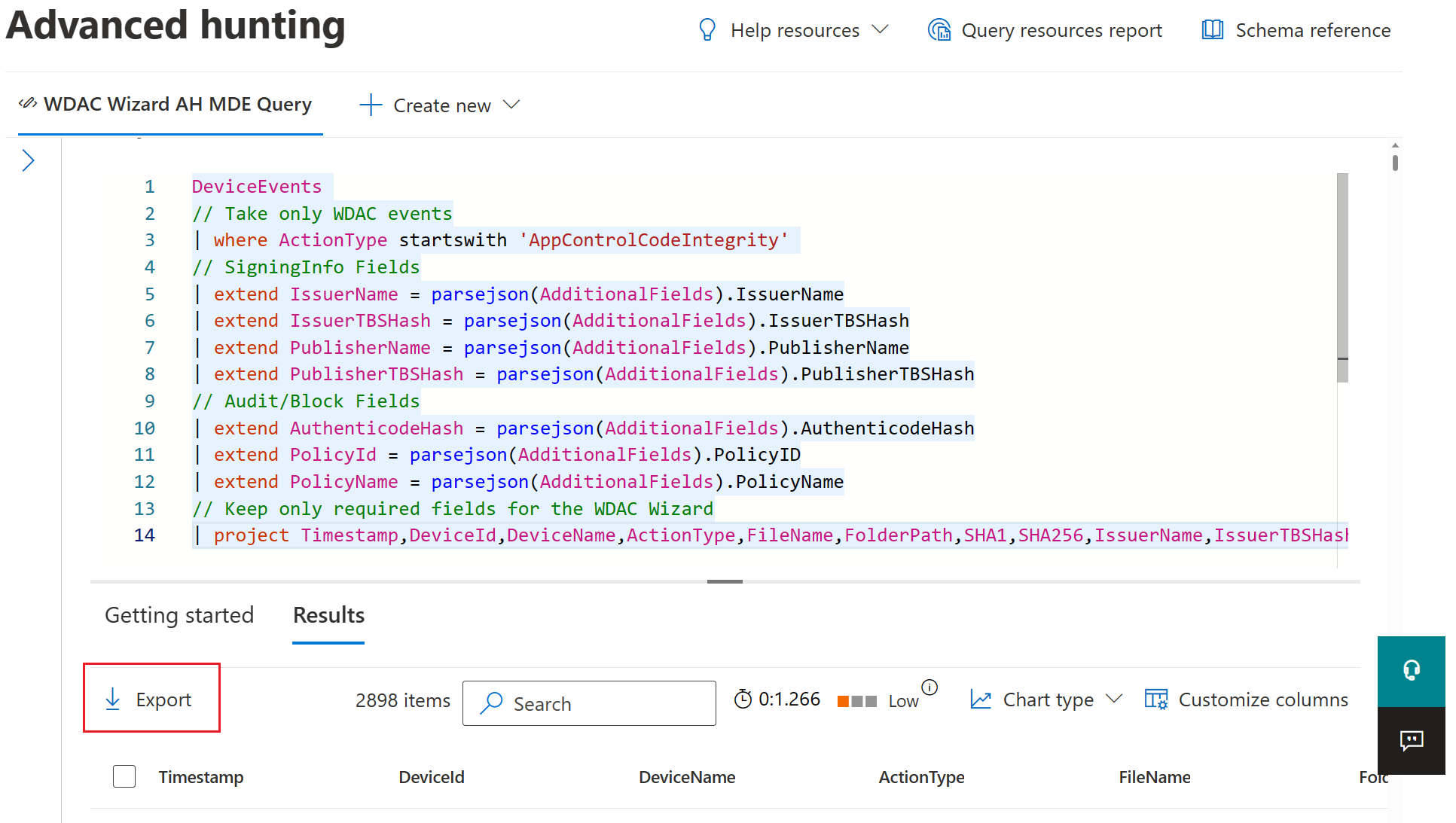Click the editor-results splitter handle

725,581
